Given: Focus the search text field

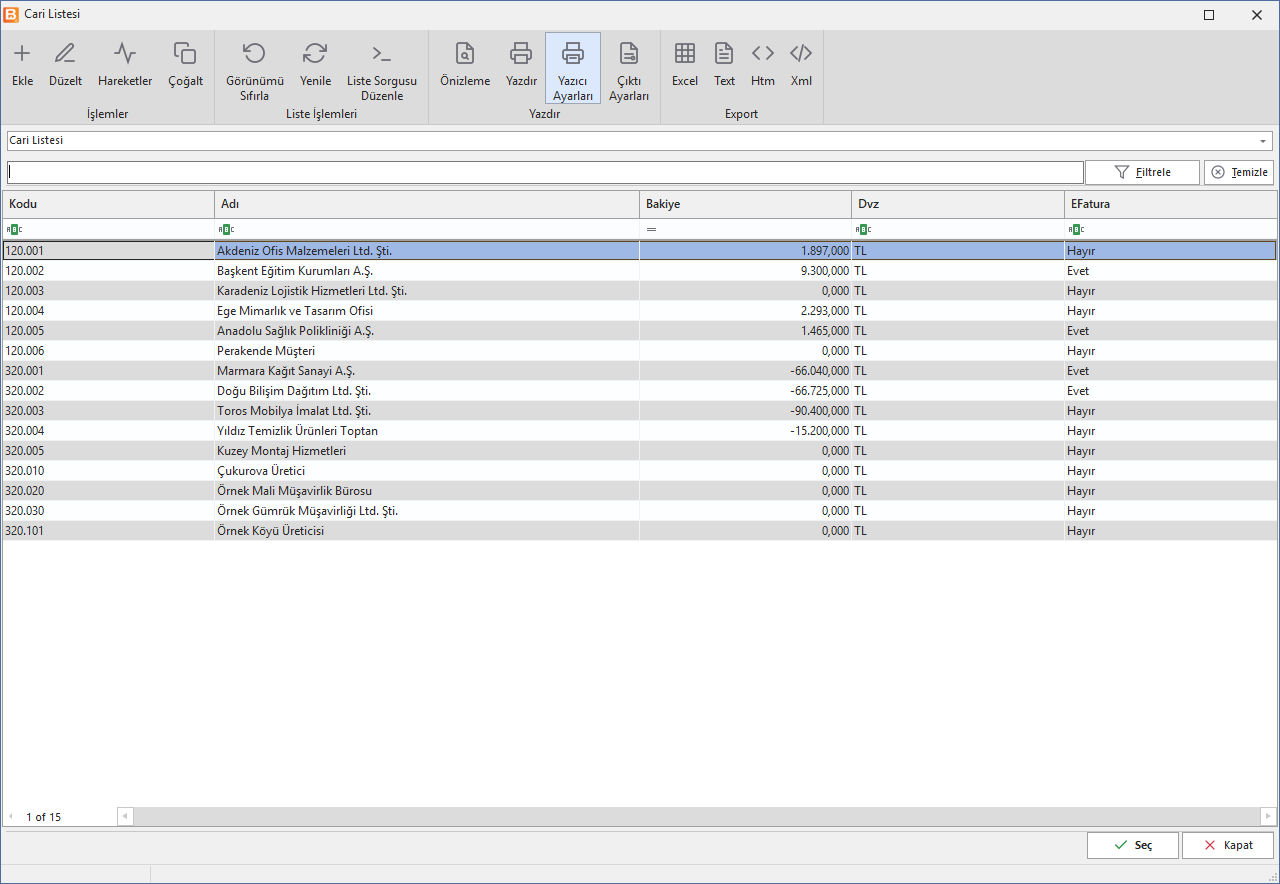Looking at the screenshot, I should click(x=545, y=172).
